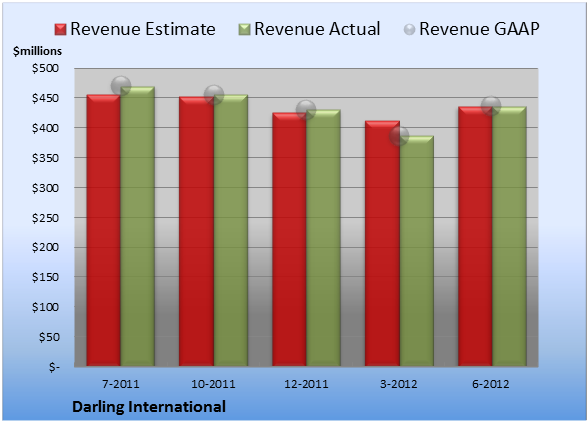588x422 pixels.
Task: Click the $500 axis value
Action: point(45,68)
